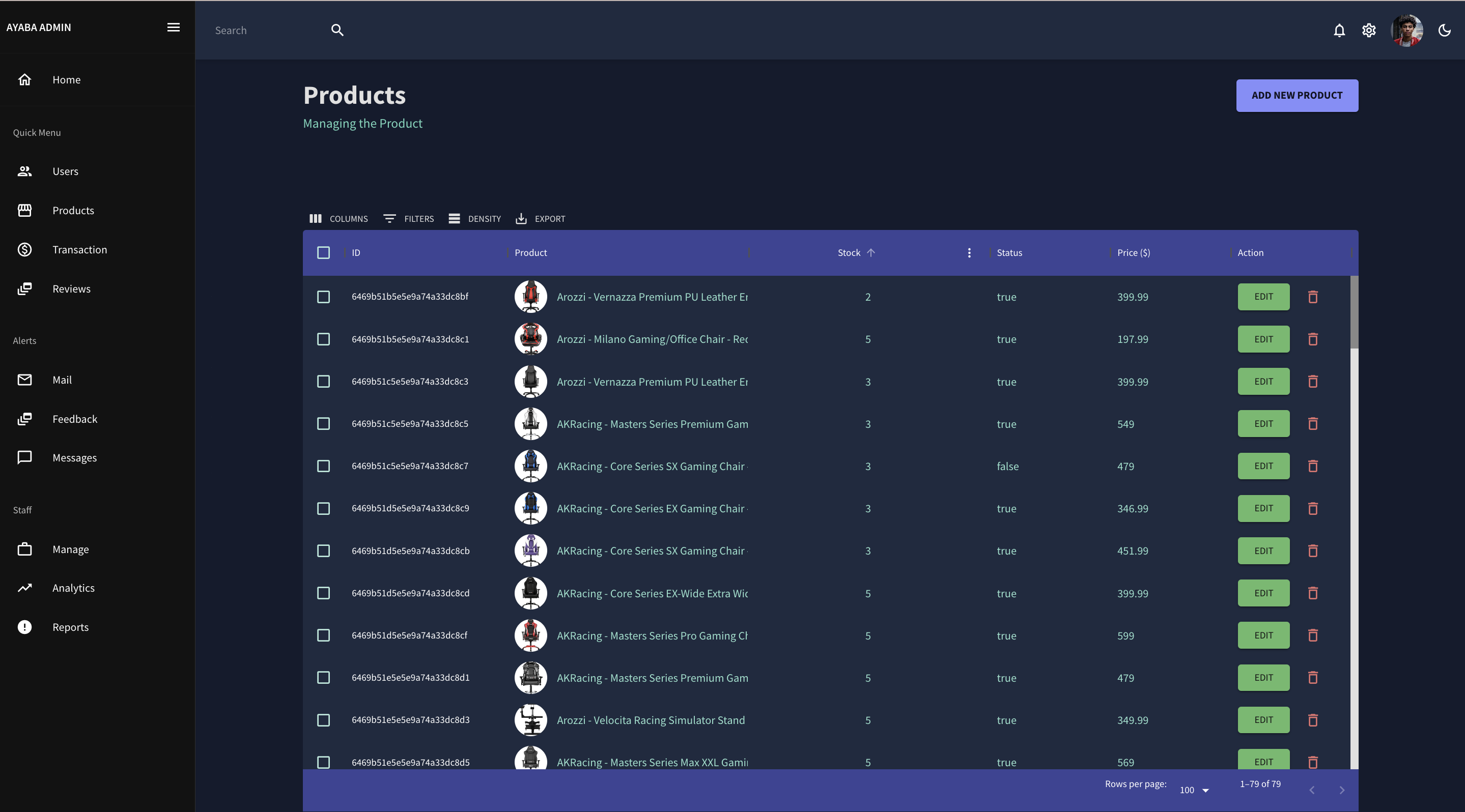The height and width of the screenshot is (812, 1465).
Task: Edit the first Arozzi Vernazza product
Action: pyautogui.click(x=1263, y=297)
